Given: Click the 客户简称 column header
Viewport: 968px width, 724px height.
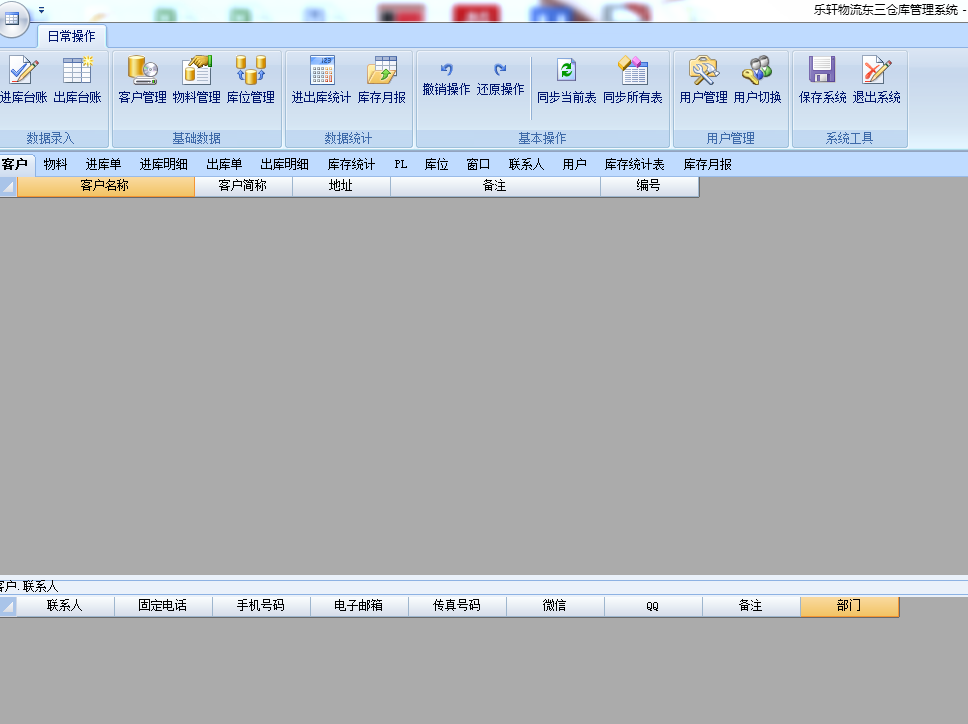Looking at the screenshot, I should 243,186.
